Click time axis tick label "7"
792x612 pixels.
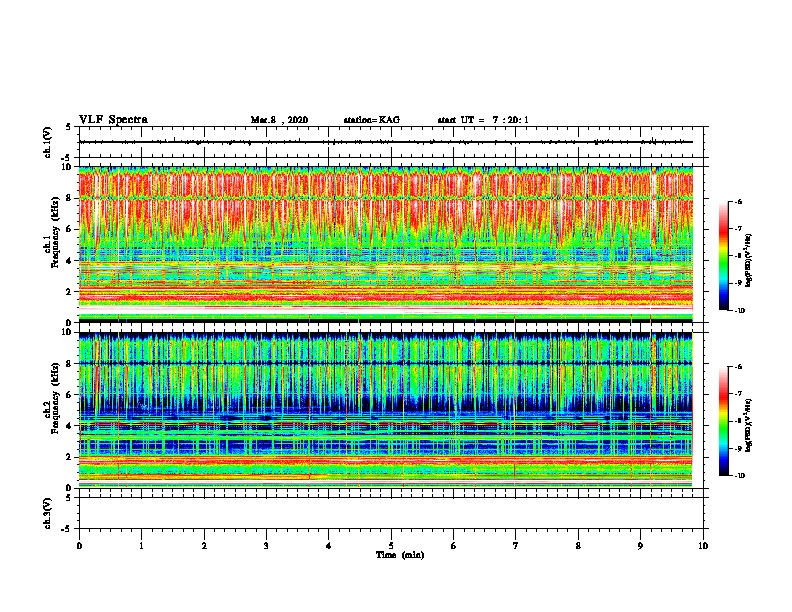(516, 546)
